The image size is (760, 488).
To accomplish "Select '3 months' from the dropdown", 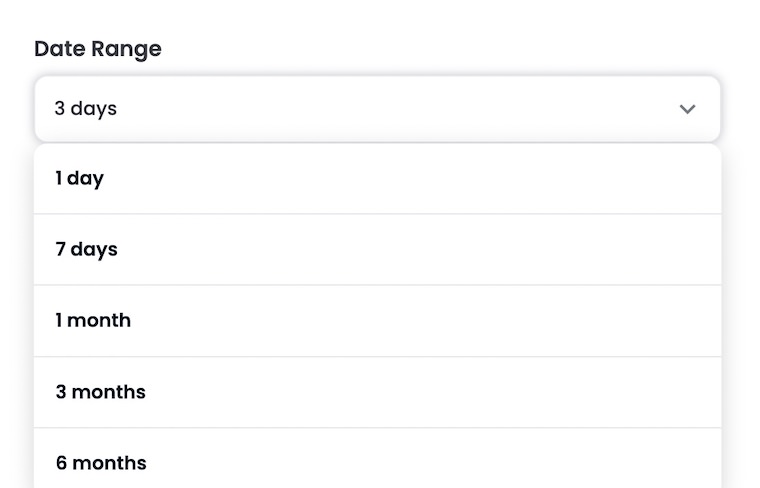I will coord(101,392).
